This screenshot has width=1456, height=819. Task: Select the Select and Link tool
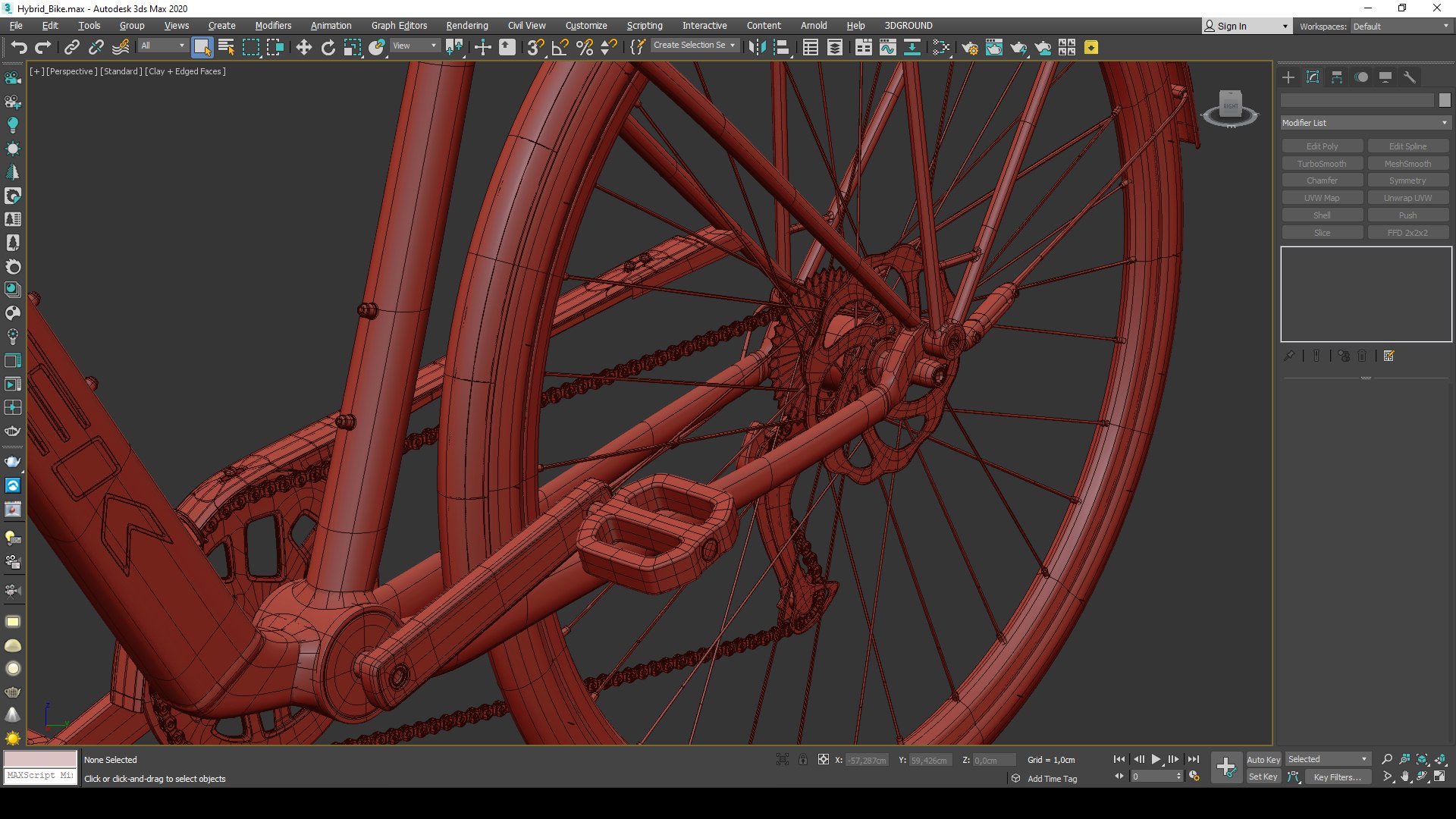click(71, 47)
